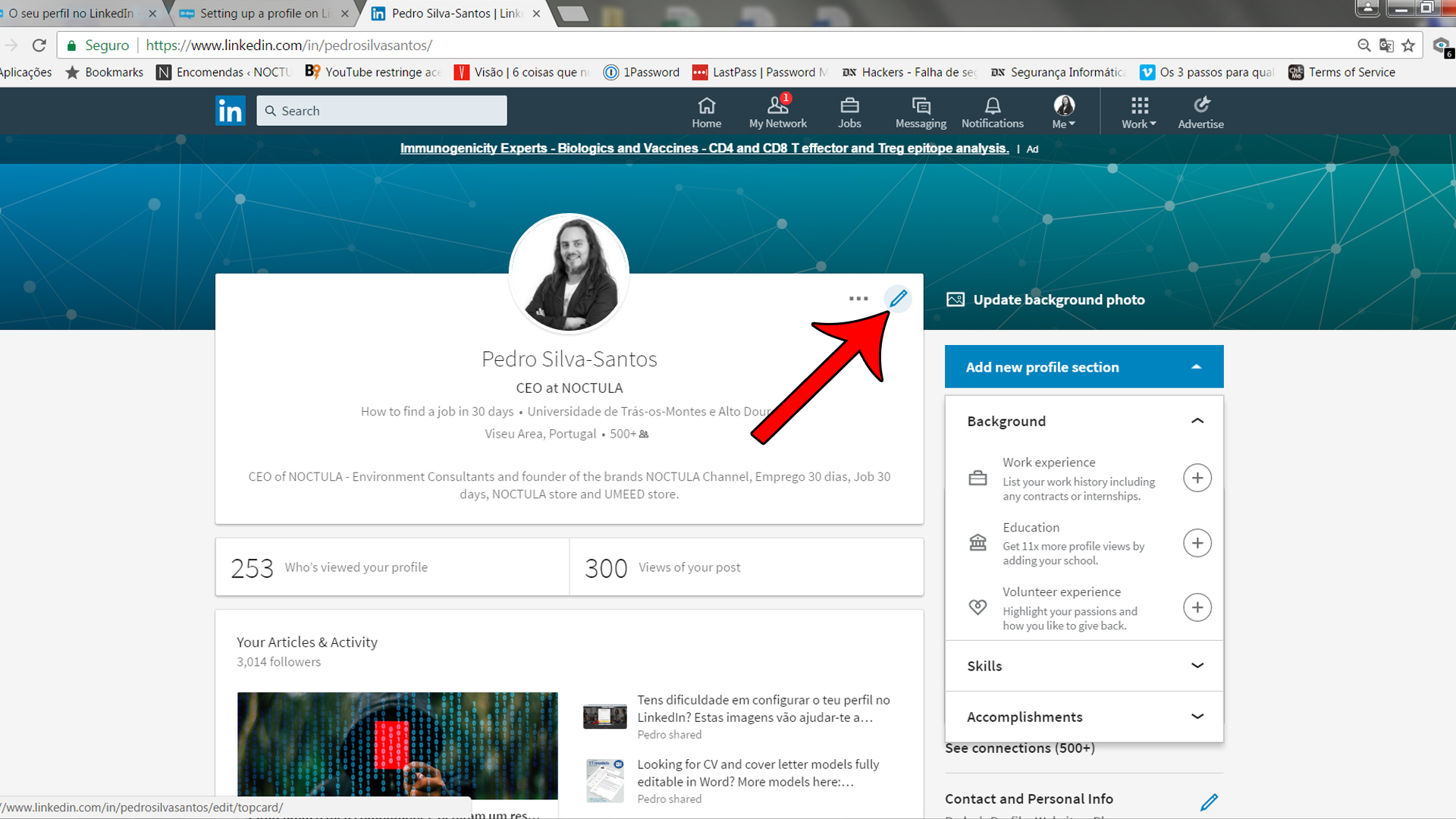Image resolution: width=1456 pixels, height=819 pixels.
Task: Click the 500+ connections count
Action: coord(629,434)
